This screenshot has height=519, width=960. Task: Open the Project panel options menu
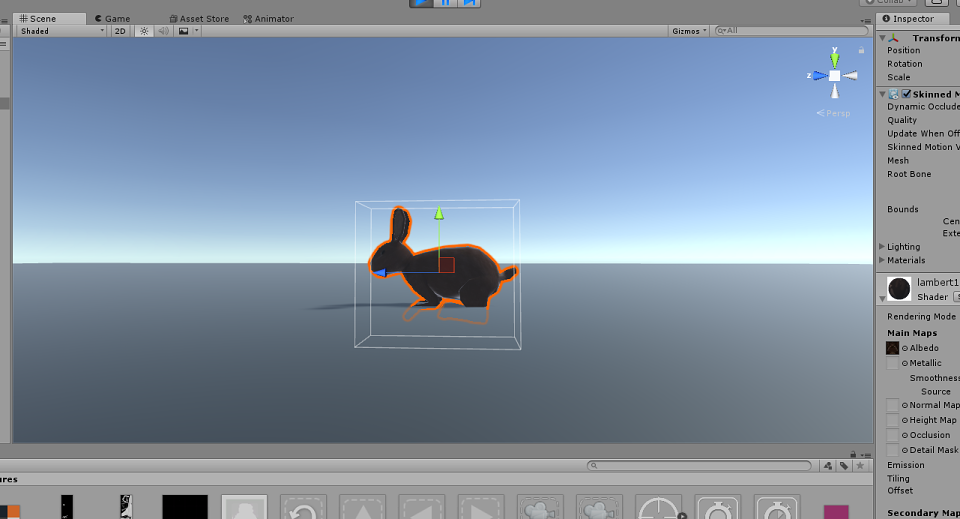(x=866, y=455)
